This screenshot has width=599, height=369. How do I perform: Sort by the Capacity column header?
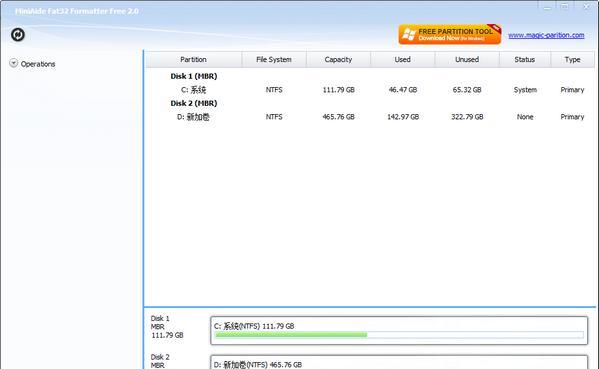338,60
